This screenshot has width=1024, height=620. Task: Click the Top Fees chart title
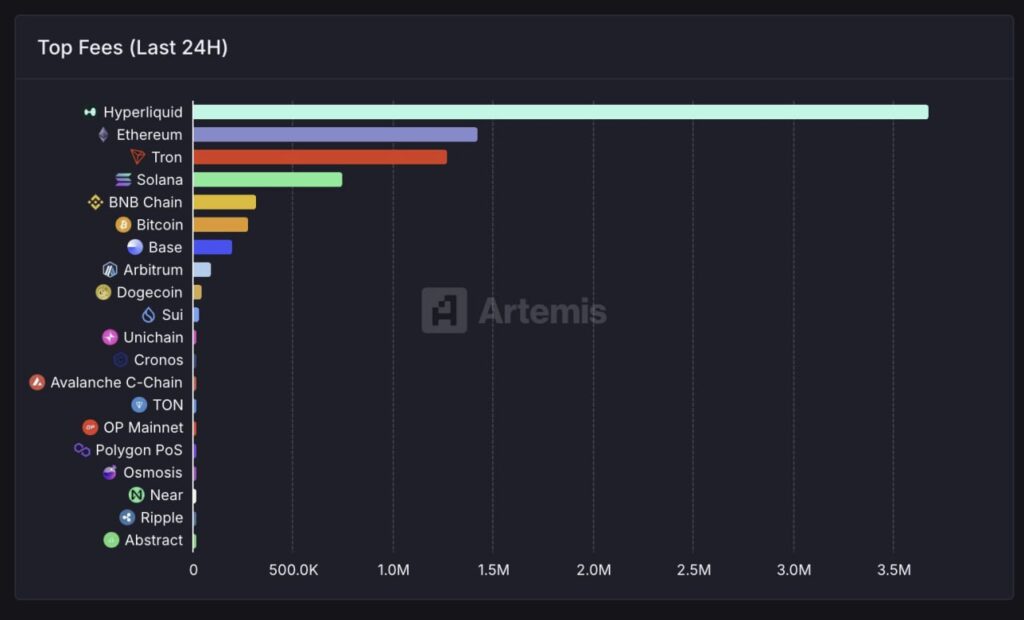[x=132, y=47]
